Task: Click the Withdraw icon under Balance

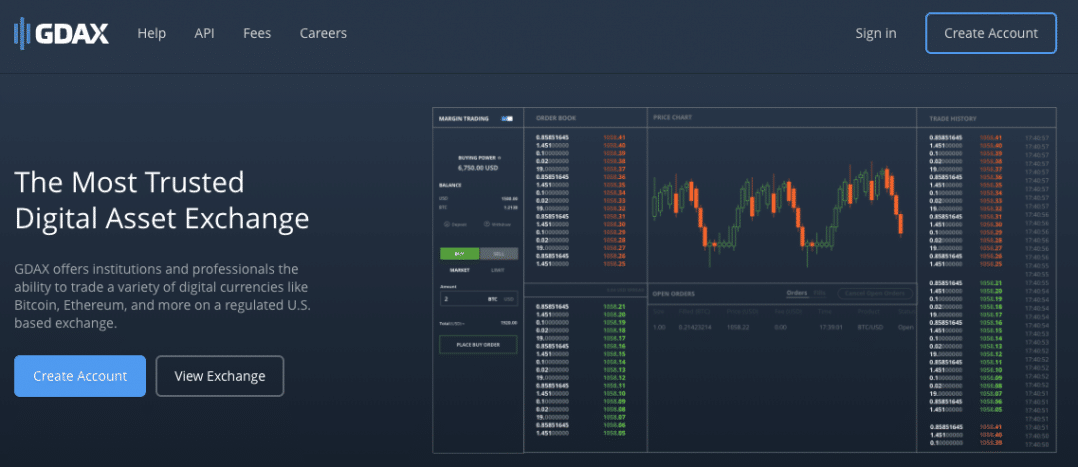Action: pyautogui.click(x=486, y=224)
